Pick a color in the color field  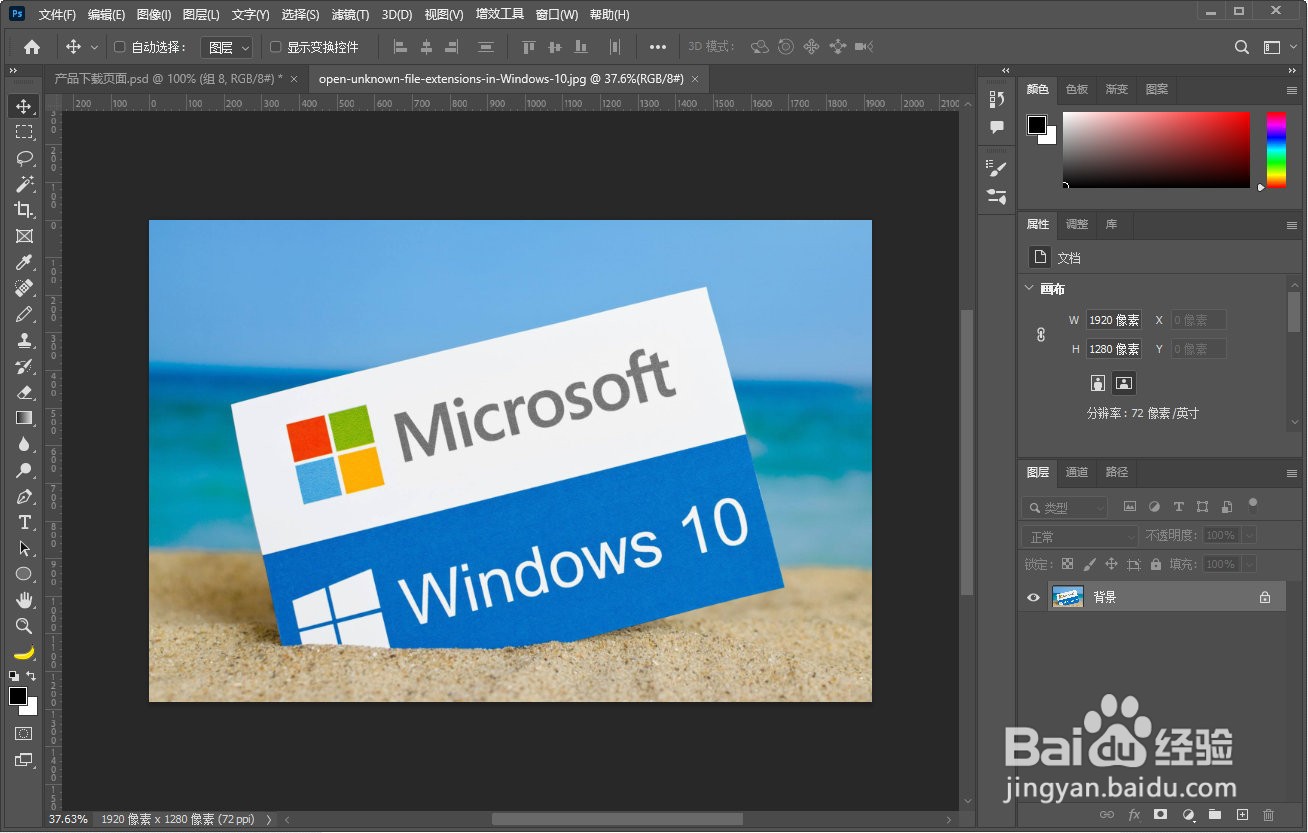(1156, 149)
